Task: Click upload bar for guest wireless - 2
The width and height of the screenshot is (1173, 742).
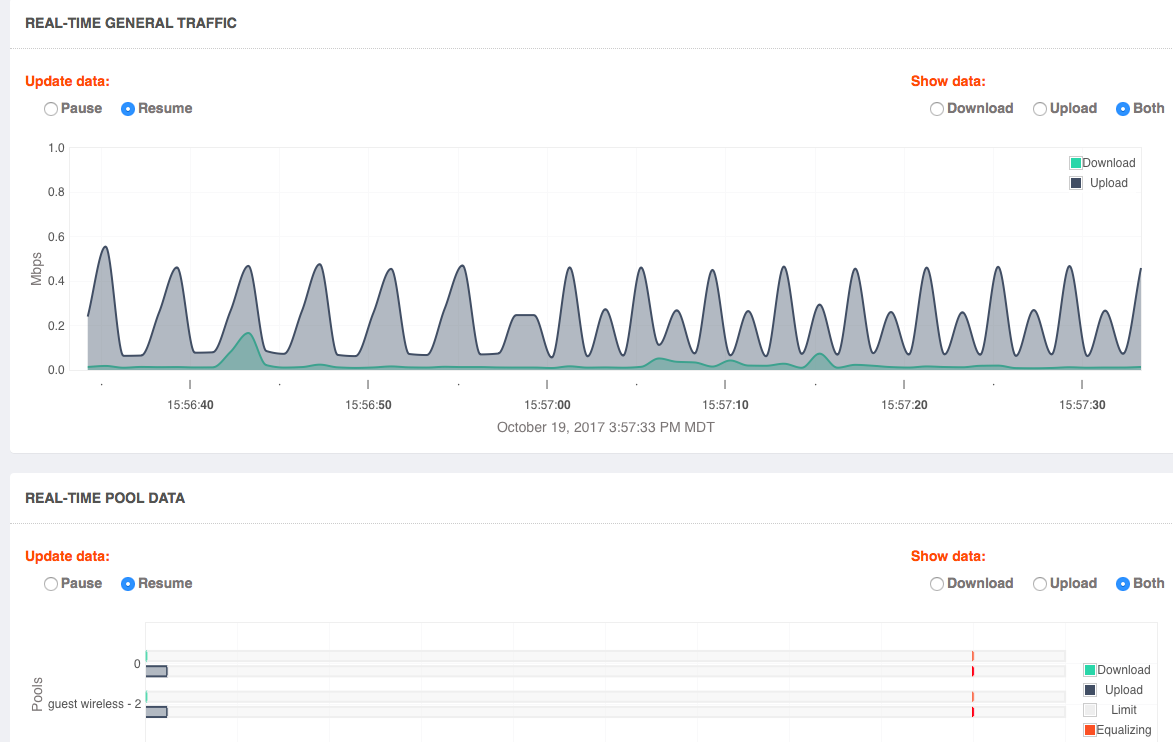Action: tap(157, 712)
